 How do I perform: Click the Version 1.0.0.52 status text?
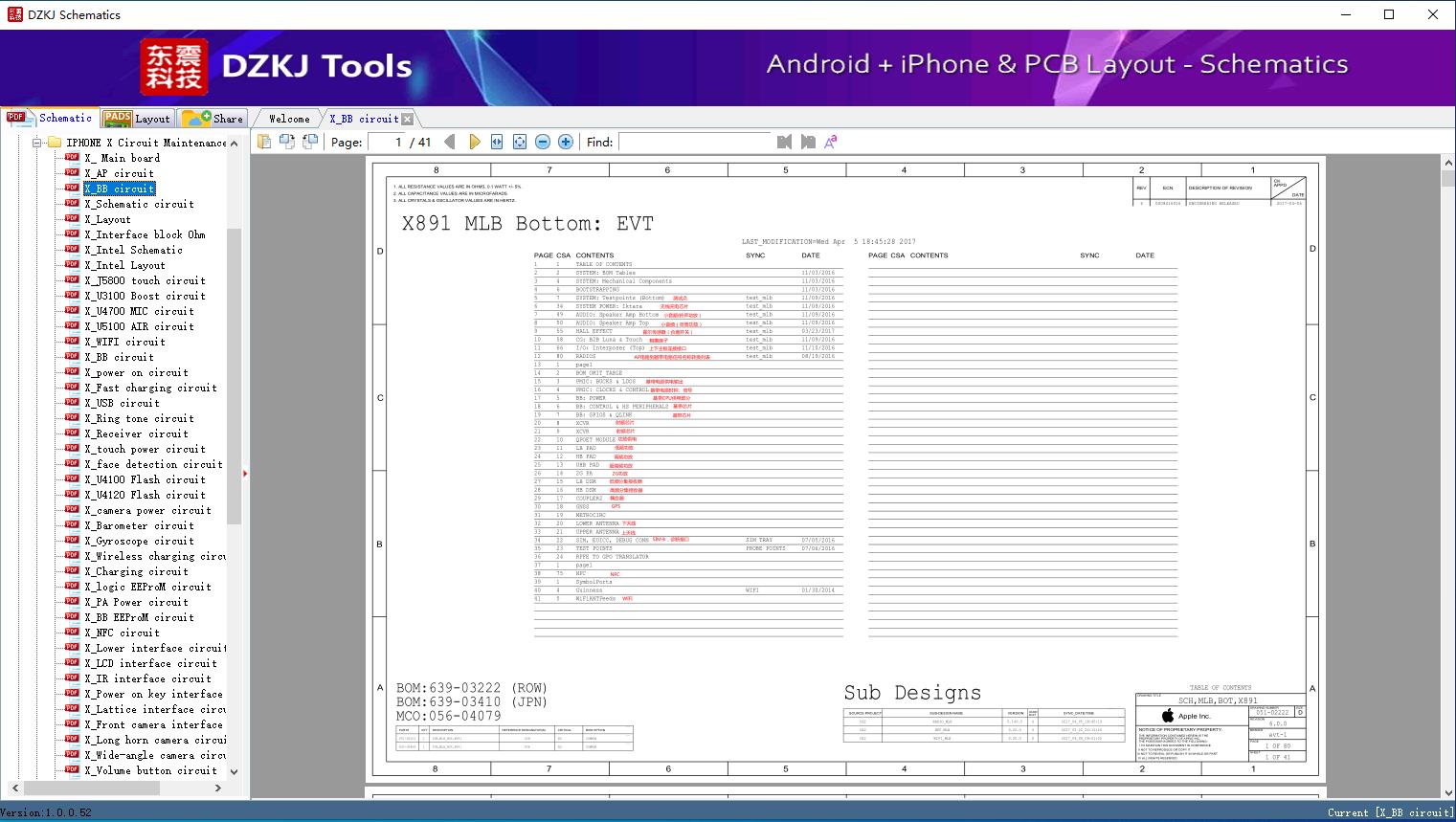(47, 812)
